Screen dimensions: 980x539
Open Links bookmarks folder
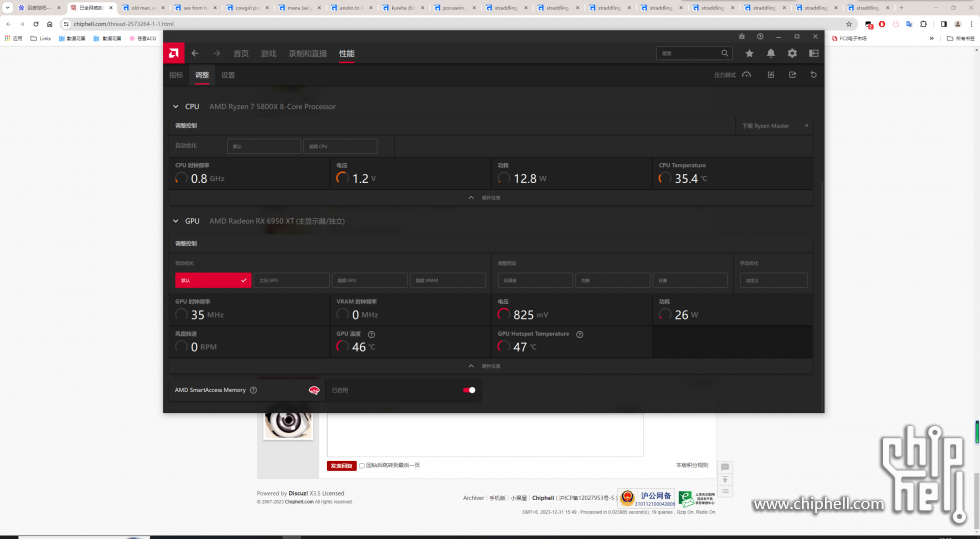tap(41, 38)
